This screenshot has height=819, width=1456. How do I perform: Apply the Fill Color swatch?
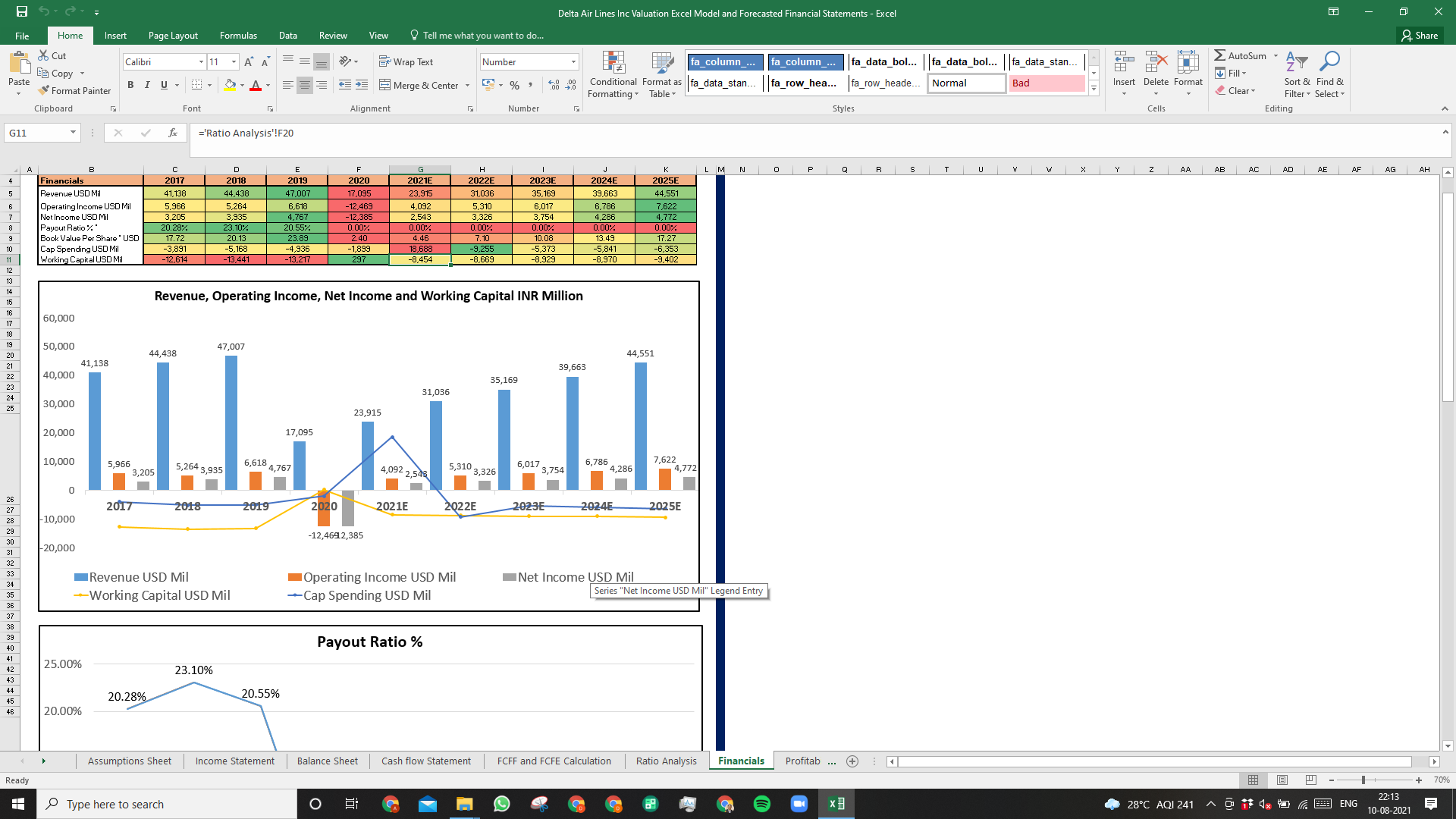coord(231,85)
